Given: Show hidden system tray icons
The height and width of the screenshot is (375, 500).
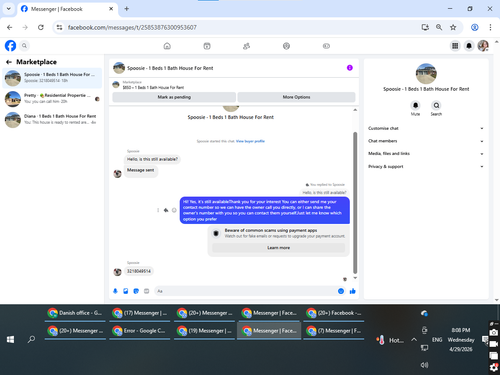Looking at the screenshot, I should pyautogui.click(x=414, y=340).
